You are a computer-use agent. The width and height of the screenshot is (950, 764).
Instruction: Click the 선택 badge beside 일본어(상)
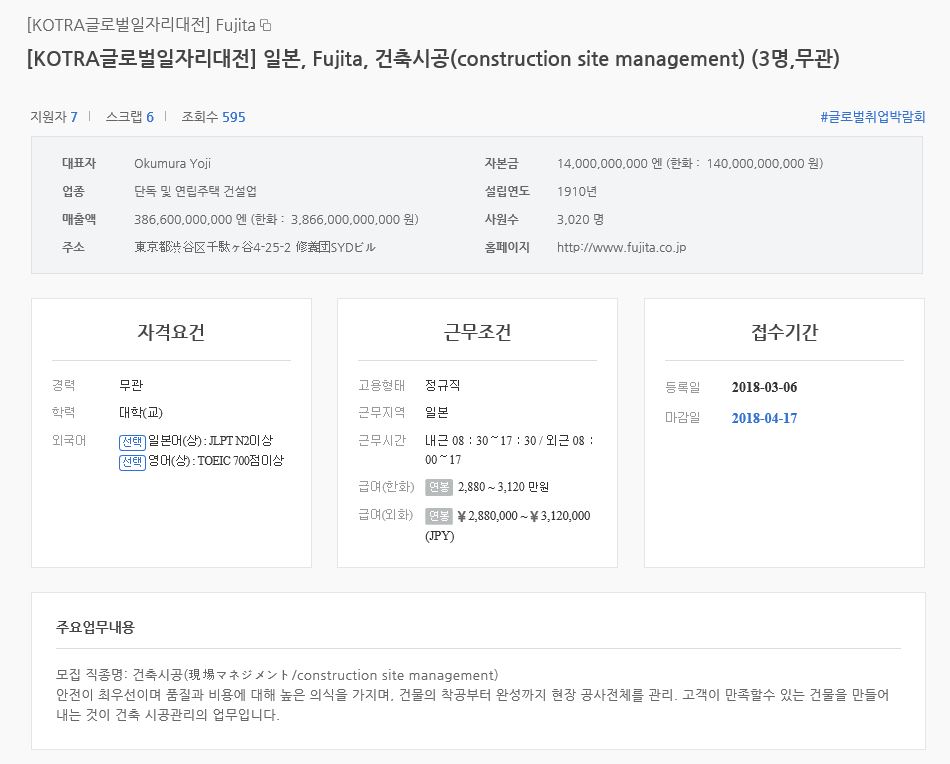click(x=132, y=442)
